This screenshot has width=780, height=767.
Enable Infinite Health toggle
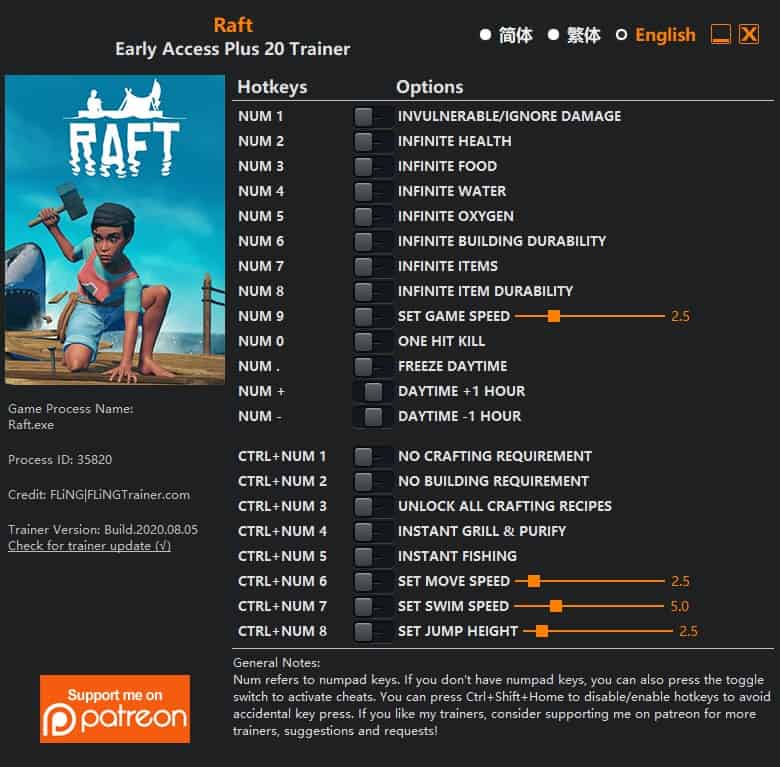tap(373, 142)
